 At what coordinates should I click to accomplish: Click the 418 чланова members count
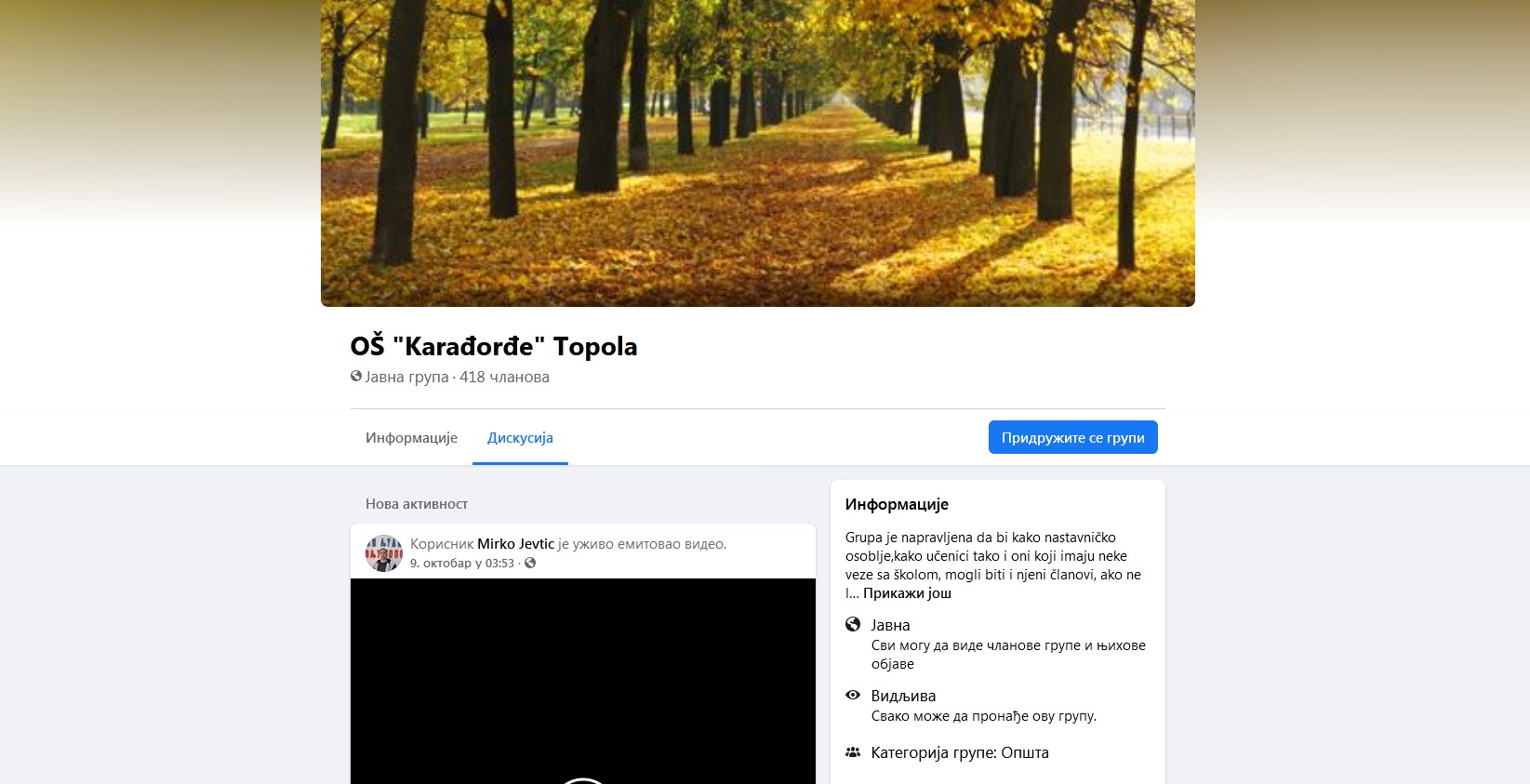504,377
